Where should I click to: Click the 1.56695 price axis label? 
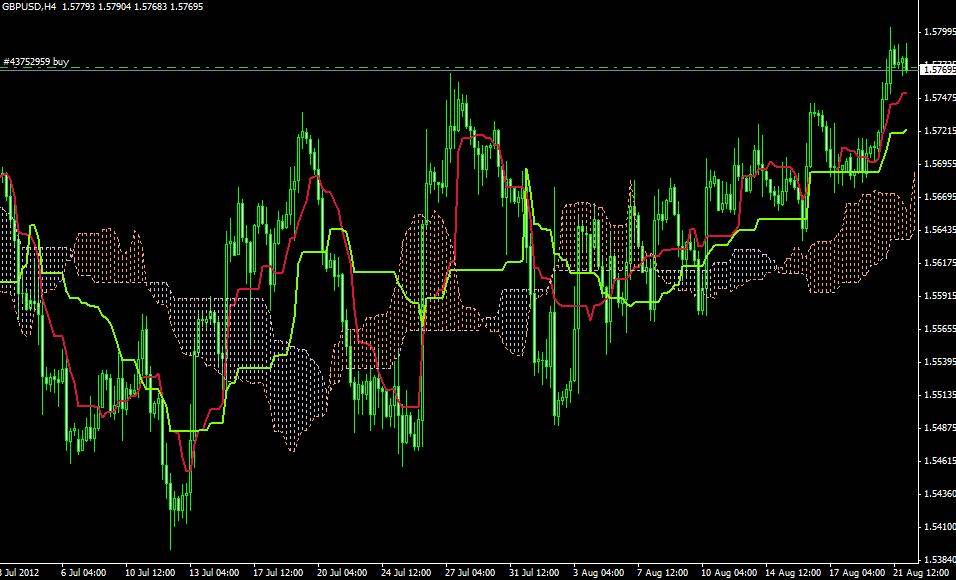pos(940,197)
